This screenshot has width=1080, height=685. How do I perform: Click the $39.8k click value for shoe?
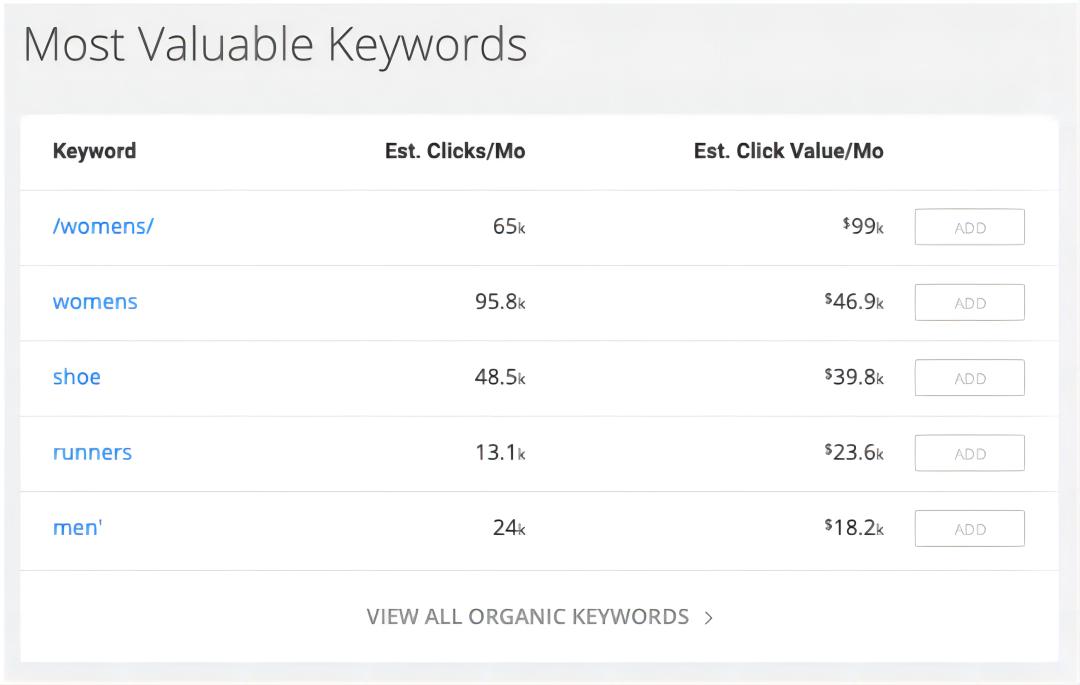point(854,378)
